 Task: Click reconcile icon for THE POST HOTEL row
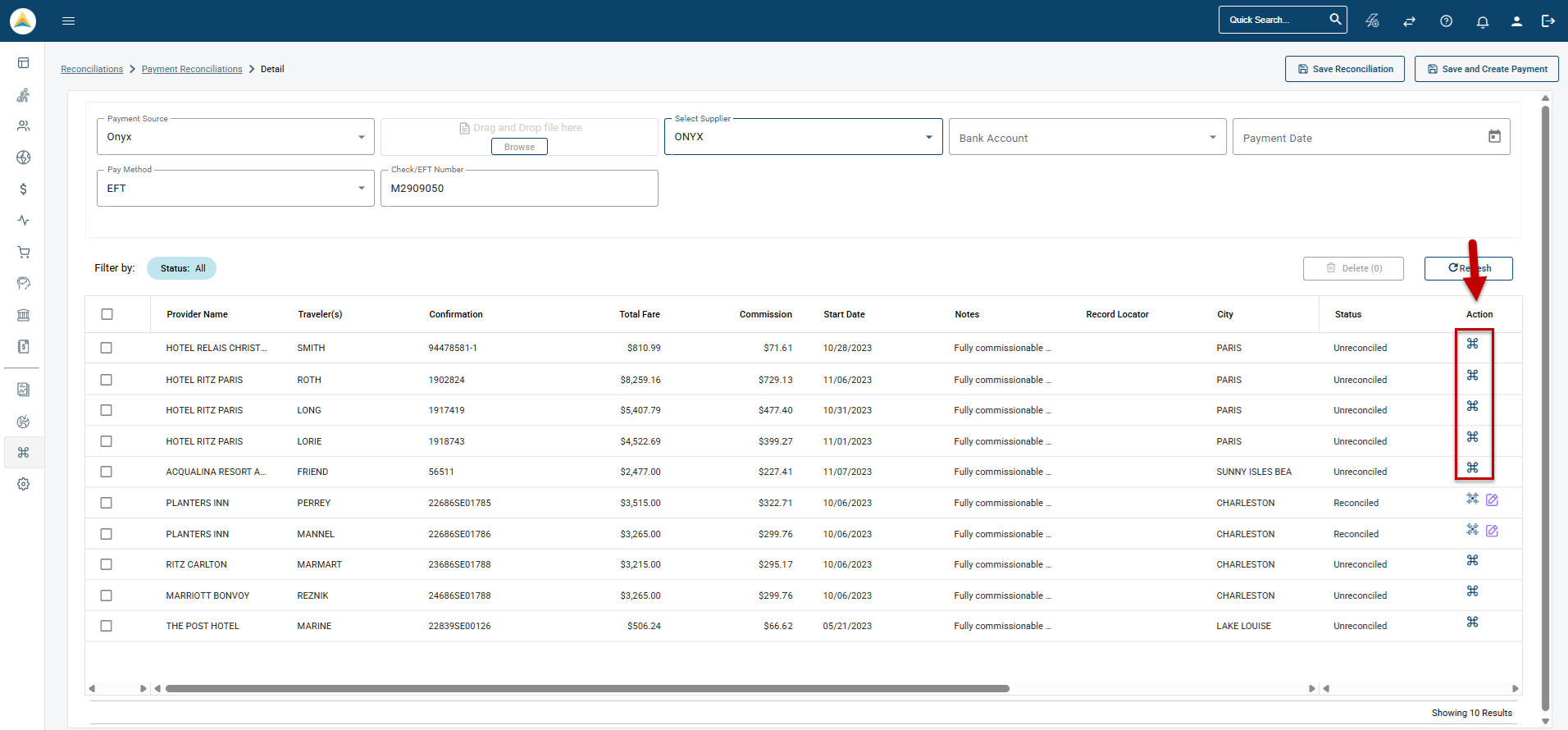tap(1472, 623)
